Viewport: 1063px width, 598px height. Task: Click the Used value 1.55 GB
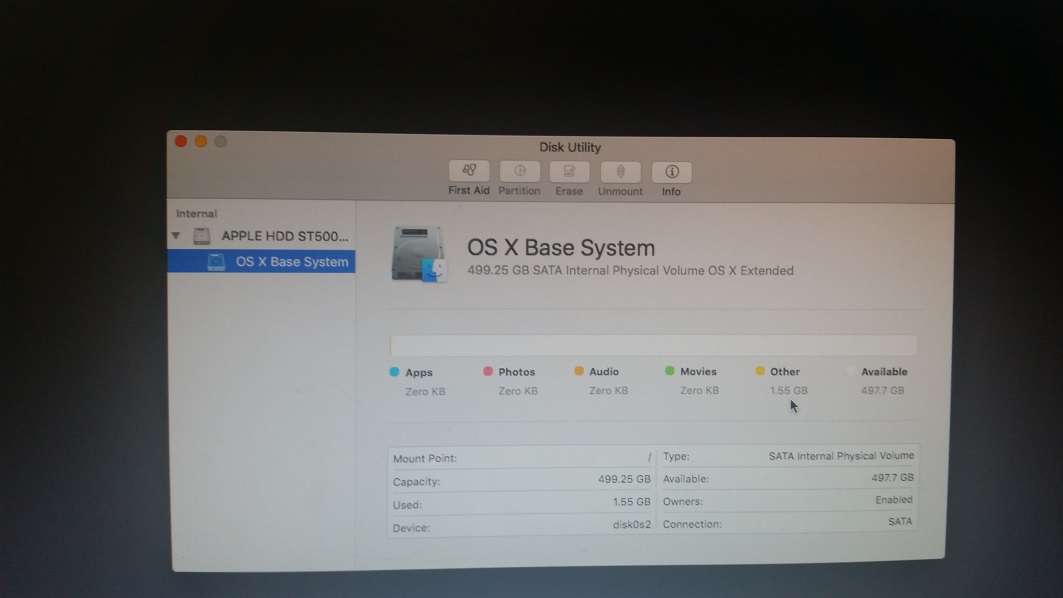631,502
